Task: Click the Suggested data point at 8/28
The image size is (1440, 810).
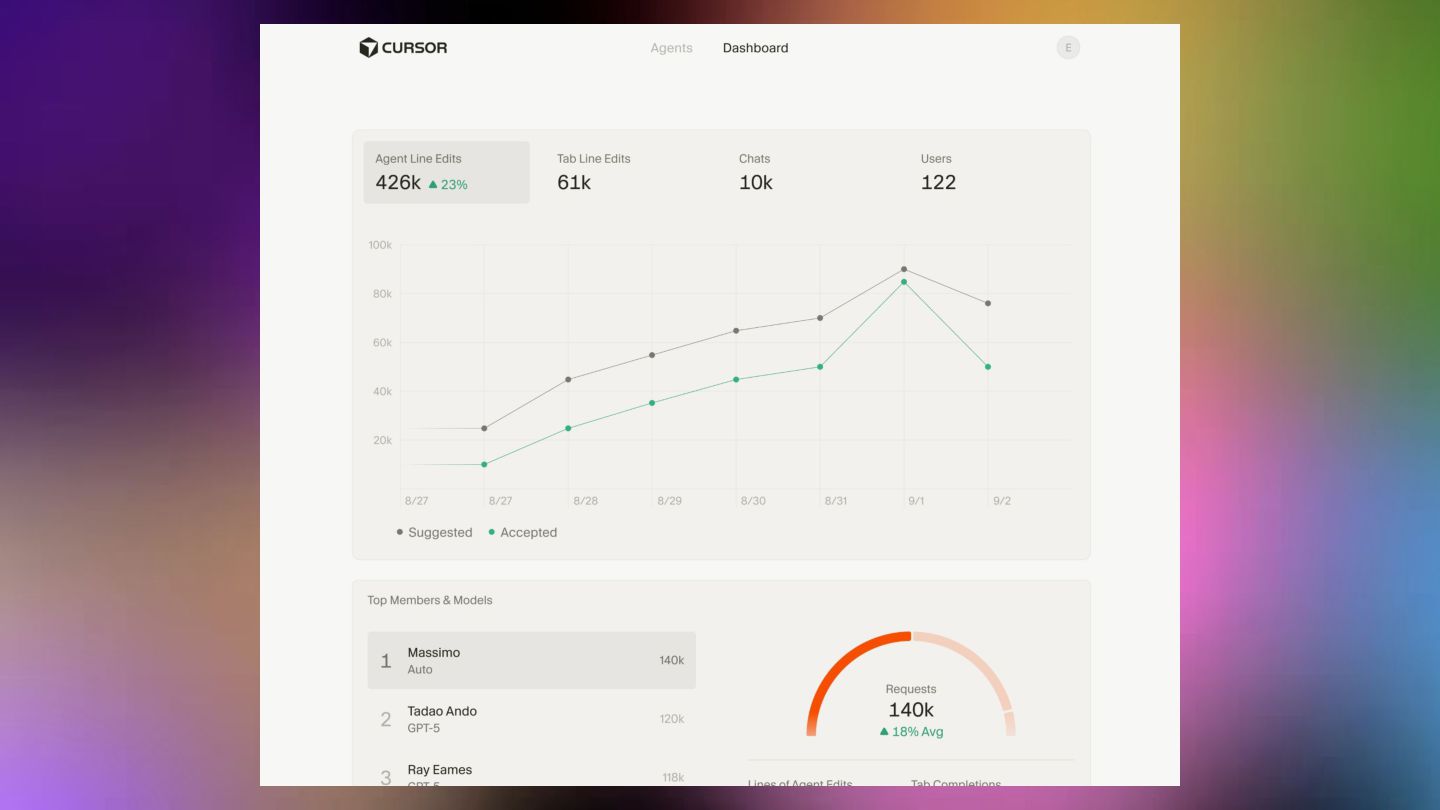Action: (x=568, y=379)
